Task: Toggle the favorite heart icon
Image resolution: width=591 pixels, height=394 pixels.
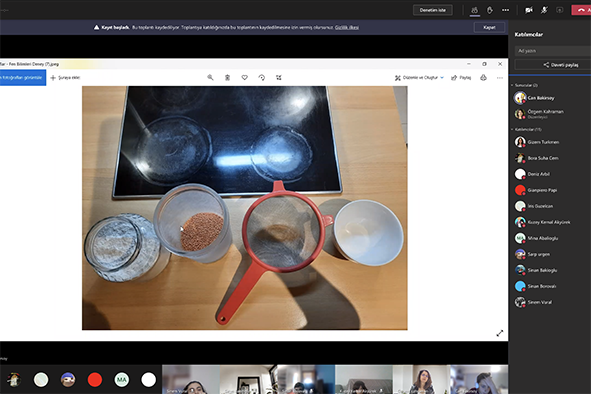Action: 245,77
